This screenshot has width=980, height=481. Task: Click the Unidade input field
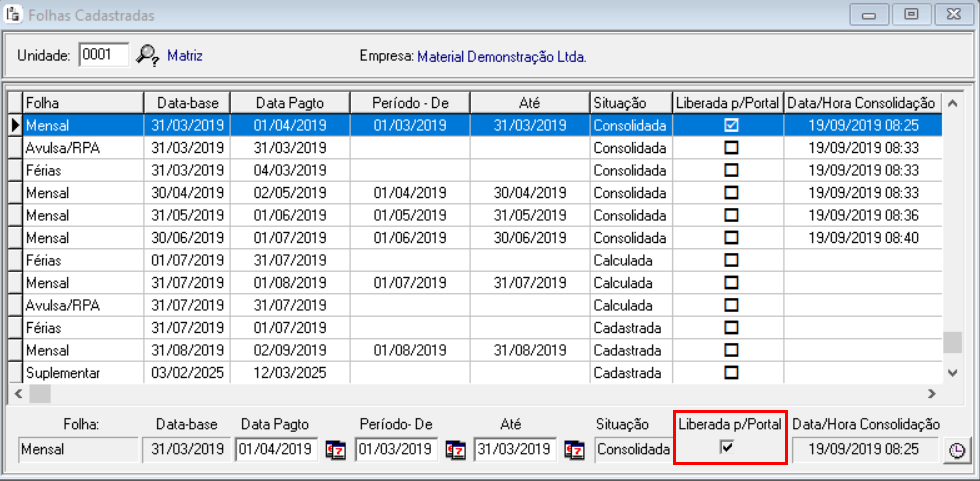tap(104, 55)
